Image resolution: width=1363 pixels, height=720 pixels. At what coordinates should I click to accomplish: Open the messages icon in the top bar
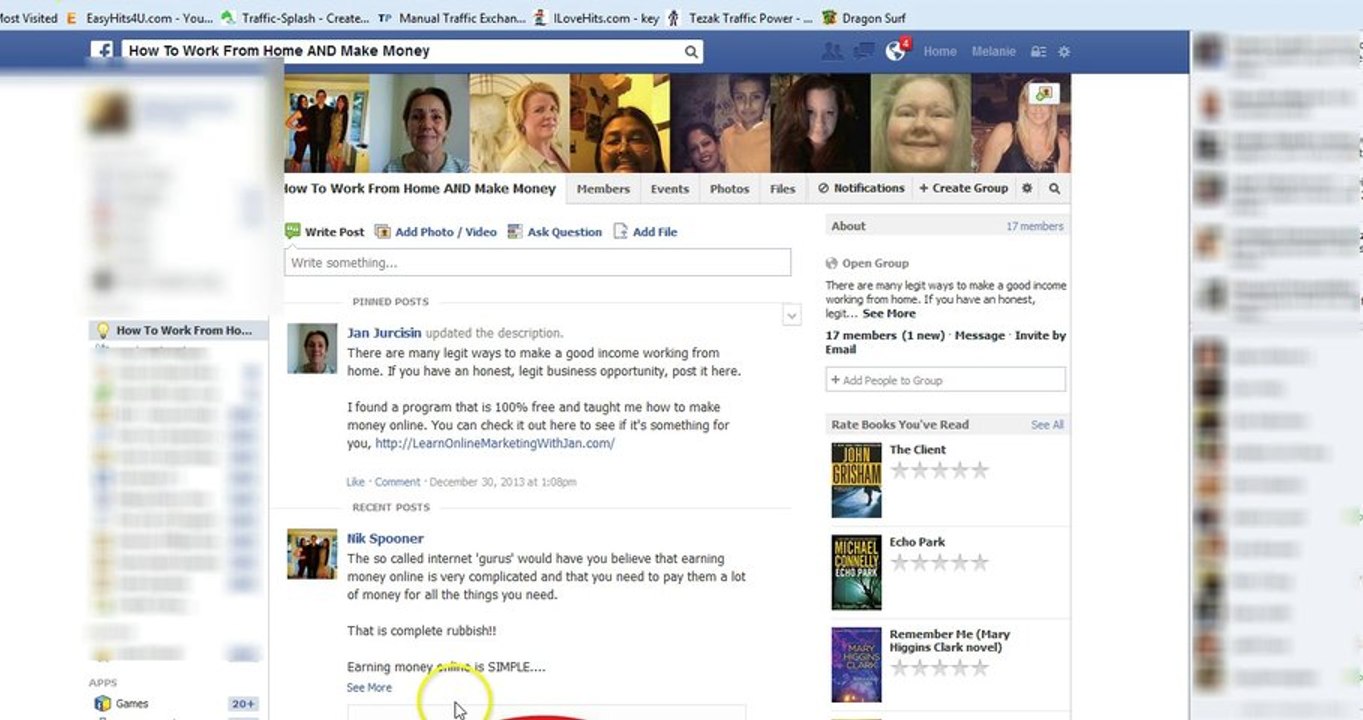coord(864,51)
